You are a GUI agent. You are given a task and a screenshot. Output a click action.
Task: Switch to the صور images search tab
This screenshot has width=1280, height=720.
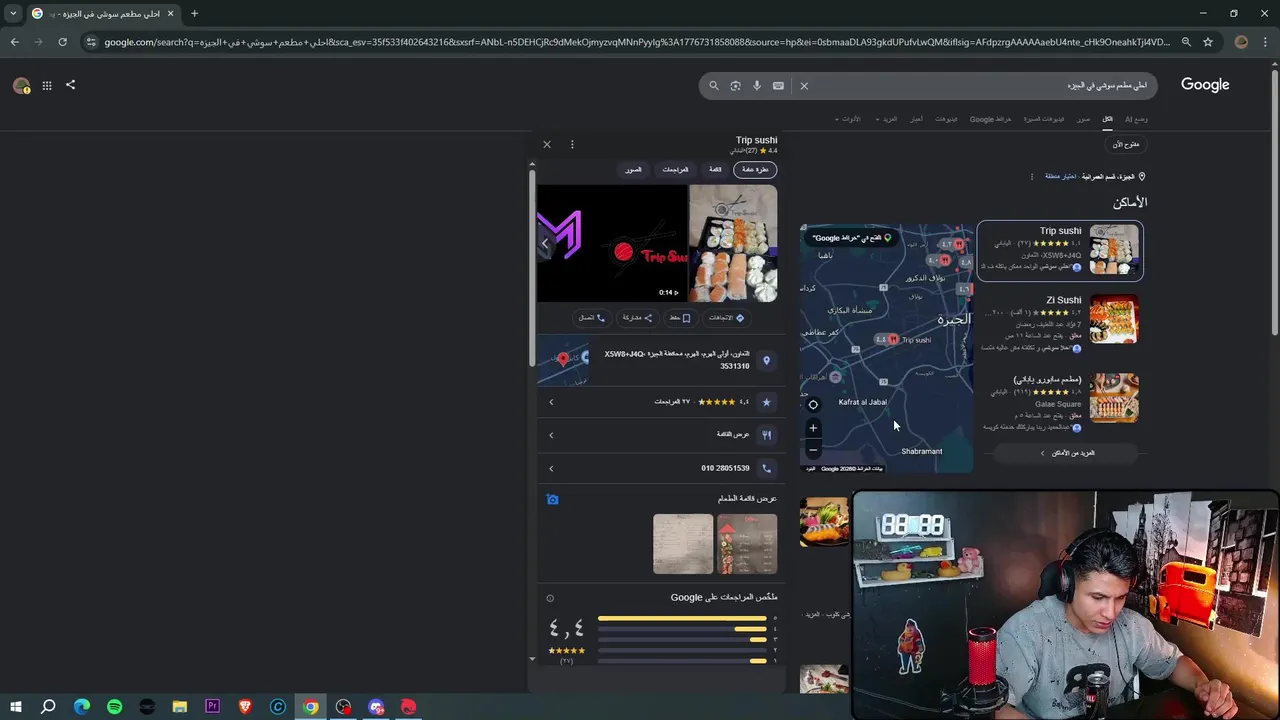point(1084,119)
